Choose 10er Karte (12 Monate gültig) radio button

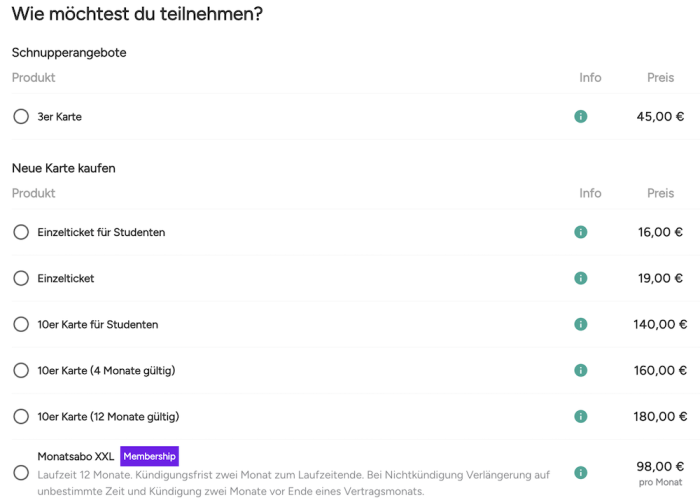(21, 416)
